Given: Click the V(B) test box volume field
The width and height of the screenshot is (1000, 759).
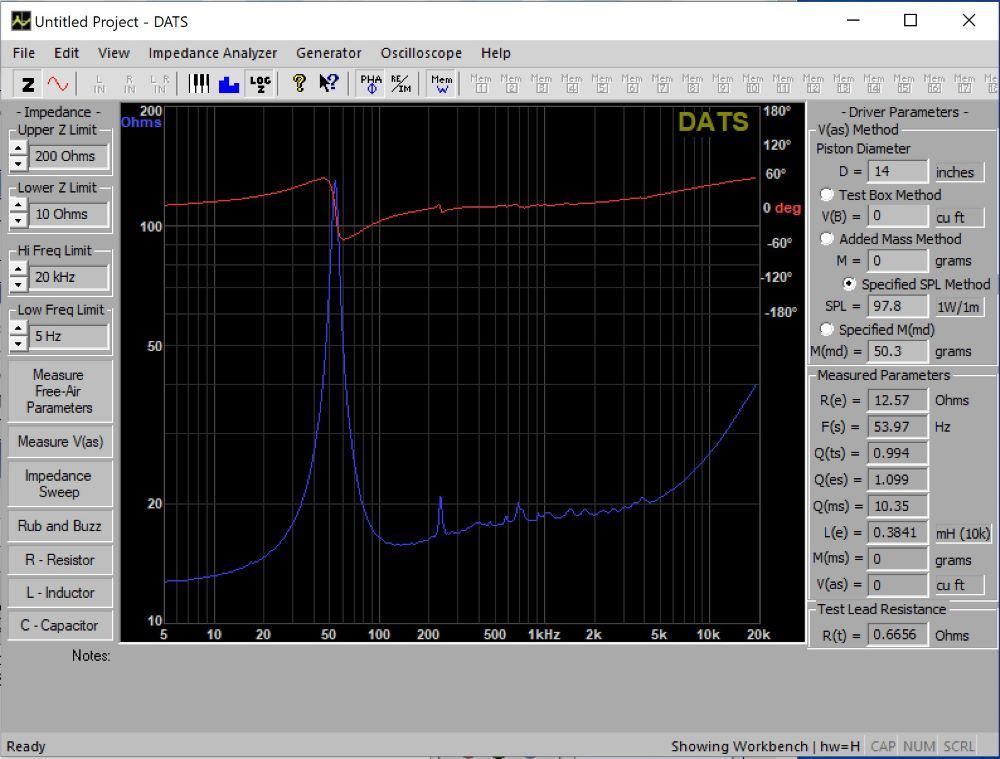Looking at the screenshot, I should (897, 216).
